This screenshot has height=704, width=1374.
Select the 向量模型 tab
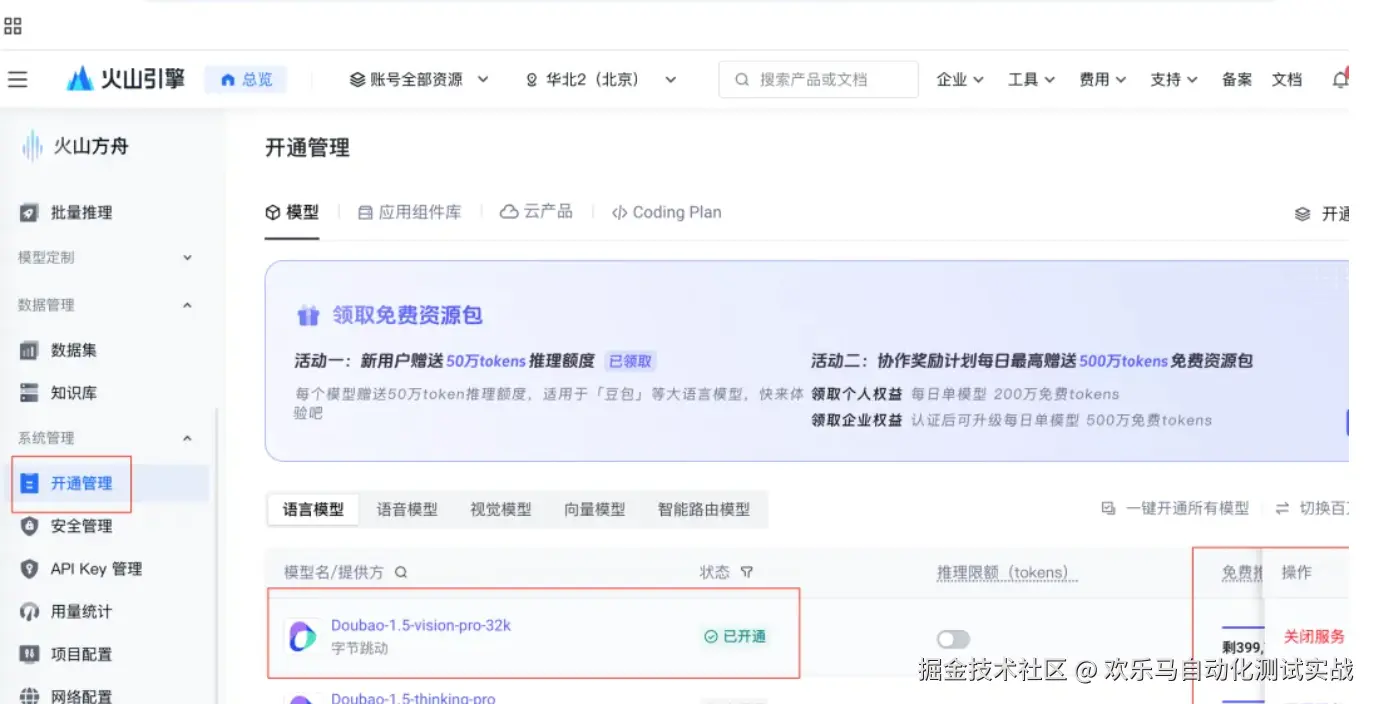click(x=595, y=509)
